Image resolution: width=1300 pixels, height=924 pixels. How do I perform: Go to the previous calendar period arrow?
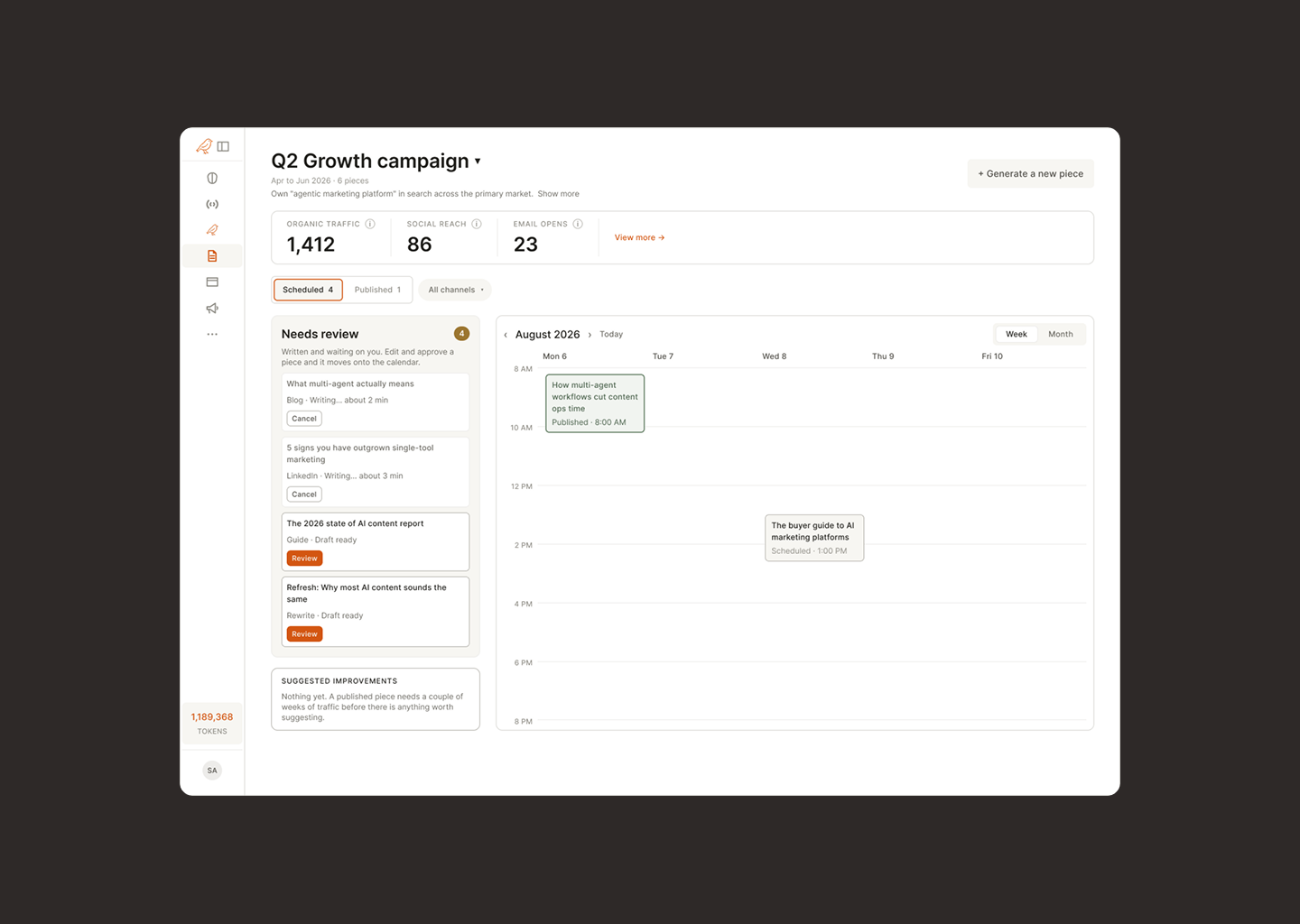click(506, 335)
